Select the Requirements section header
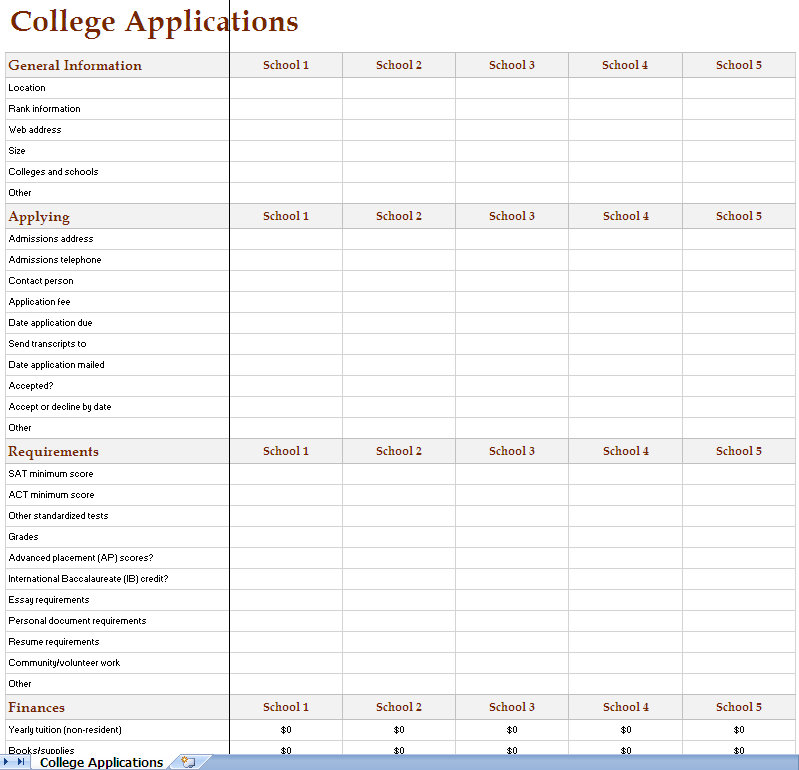This screenshot has width=799, height=770. pyautogui.click(x=54, y=452)
